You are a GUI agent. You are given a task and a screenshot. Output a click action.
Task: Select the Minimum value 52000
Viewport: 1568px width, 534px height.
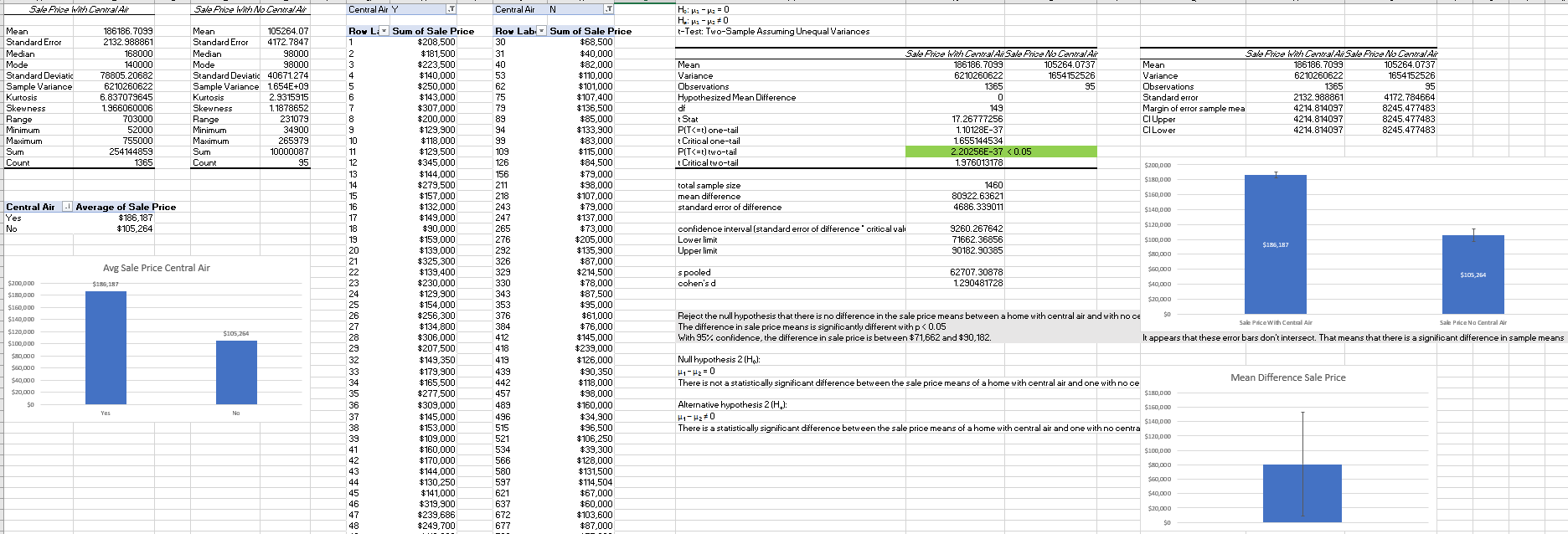point(141,130)
